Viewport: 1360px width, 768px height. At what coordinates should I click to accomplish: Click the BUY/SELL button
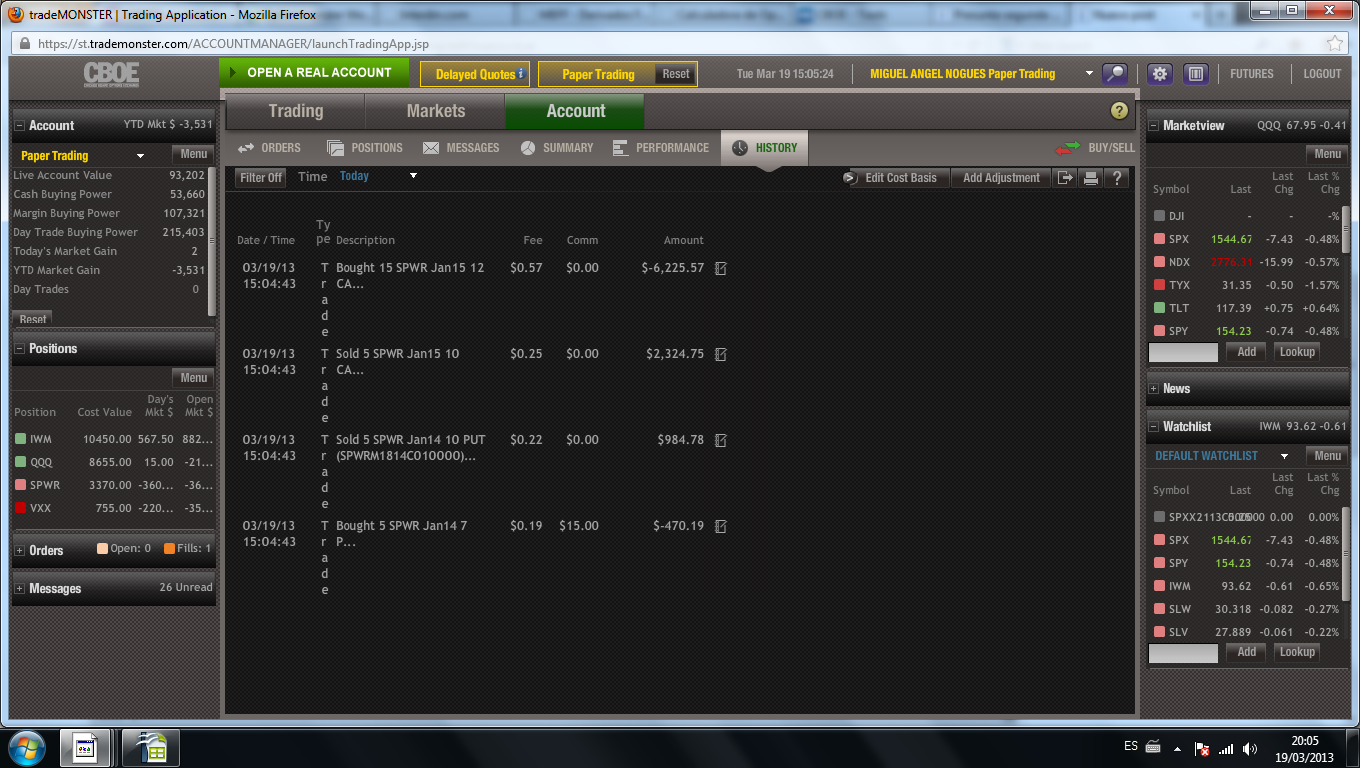pyautogui.click(x=1096, y=148)
